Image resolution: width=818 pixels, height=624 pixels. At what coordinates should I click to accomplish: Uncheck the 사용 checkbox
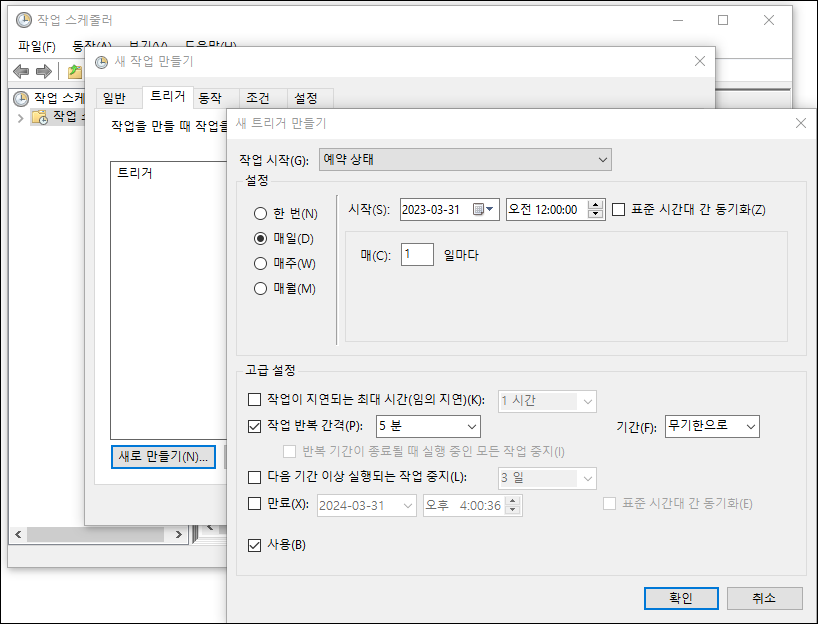pos(254,545)
